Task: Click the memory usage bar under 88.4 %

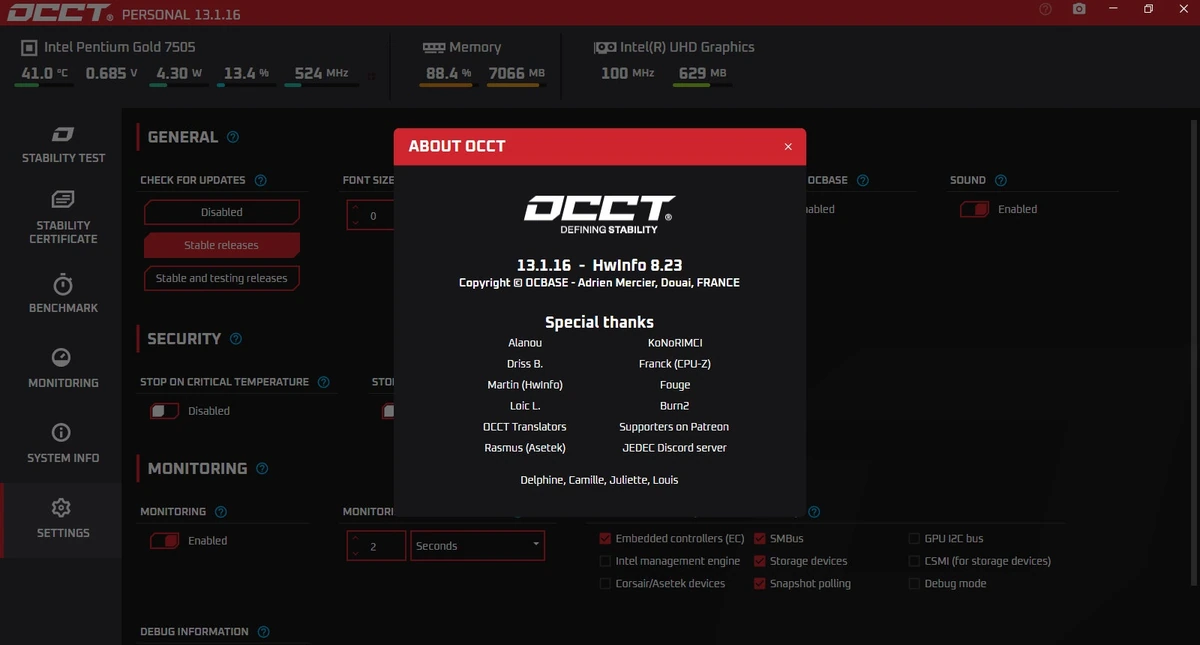Action: pyautogui.click(x=446, y=86)
